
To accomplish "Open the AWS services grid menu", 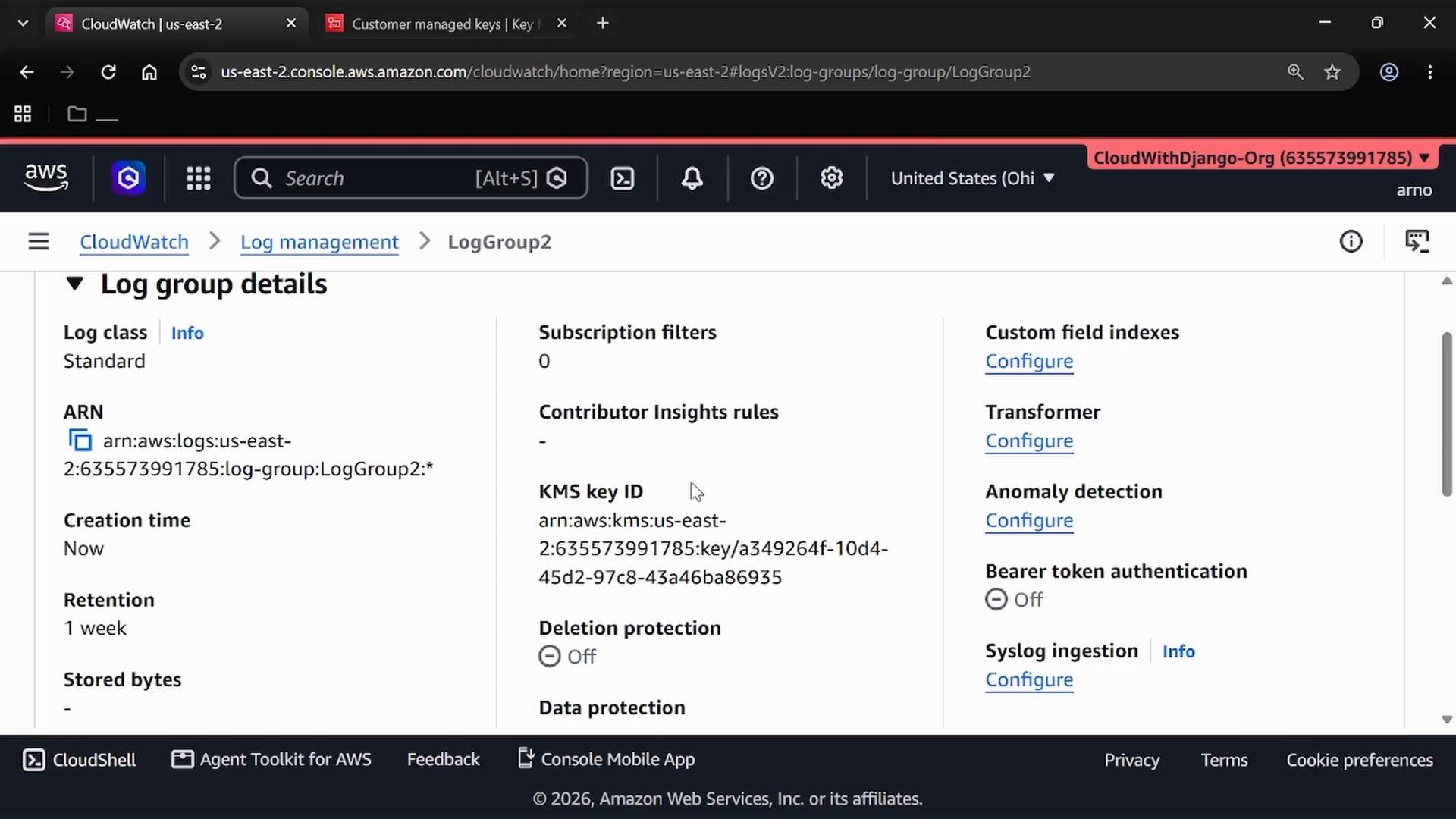I will 199,178.
